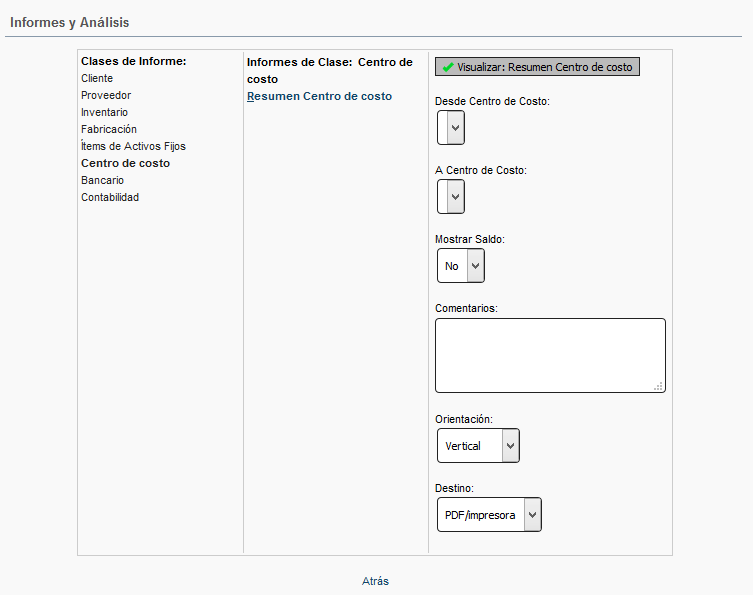Select the Cliente report class

[97, 78]
